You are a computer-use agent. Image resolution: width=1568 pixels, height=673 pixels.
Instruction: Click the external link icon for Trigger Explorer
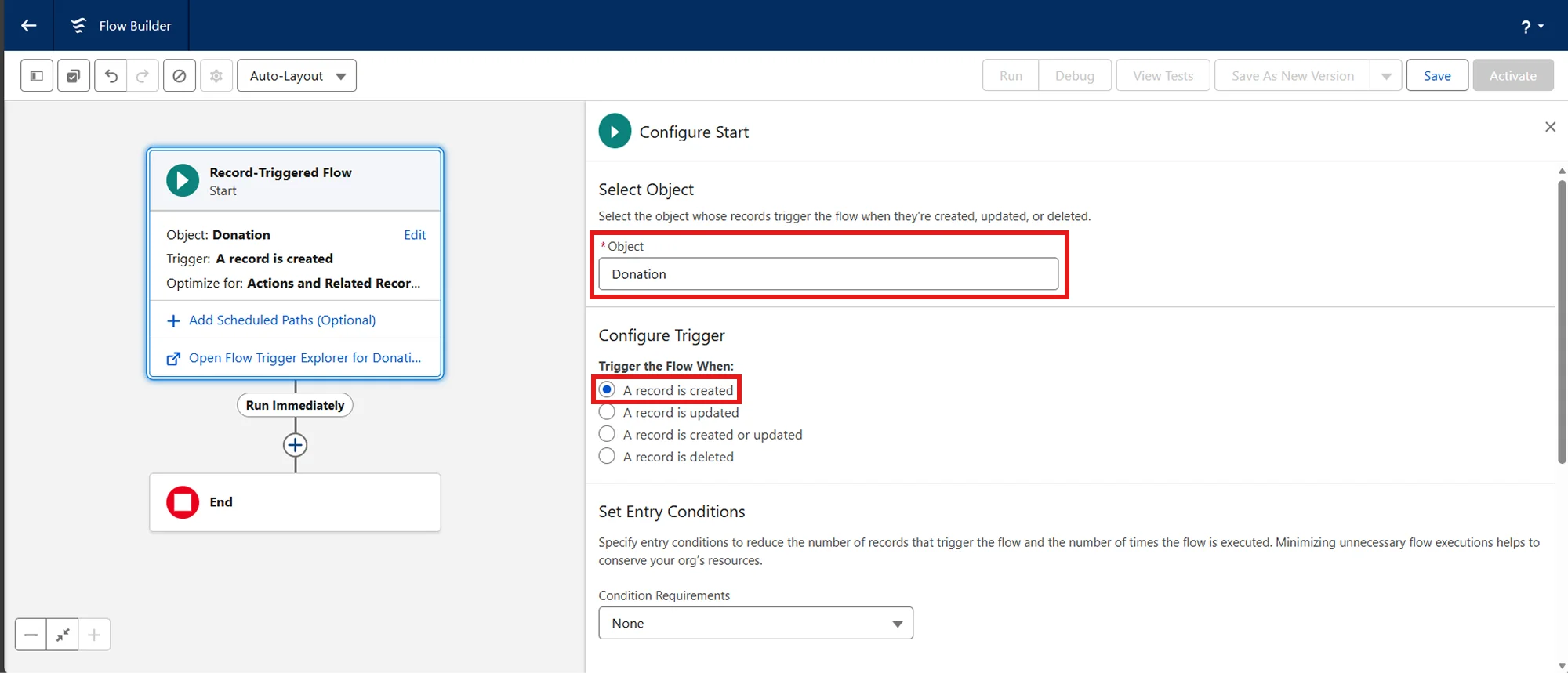173,359
